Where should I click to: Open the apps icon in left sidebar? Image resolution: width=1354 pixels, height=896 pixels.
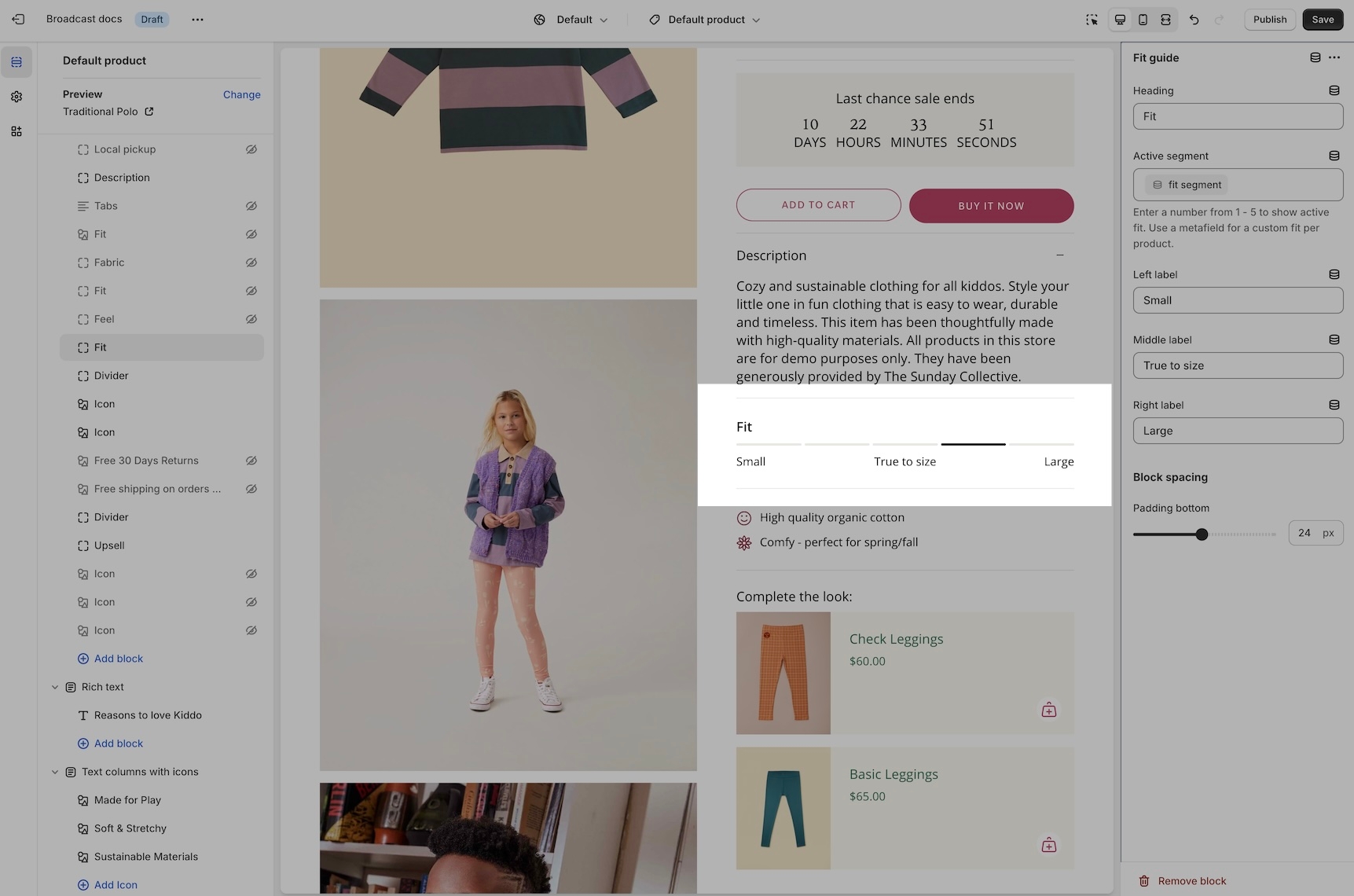pyautogui.click(x=17, y=131)
